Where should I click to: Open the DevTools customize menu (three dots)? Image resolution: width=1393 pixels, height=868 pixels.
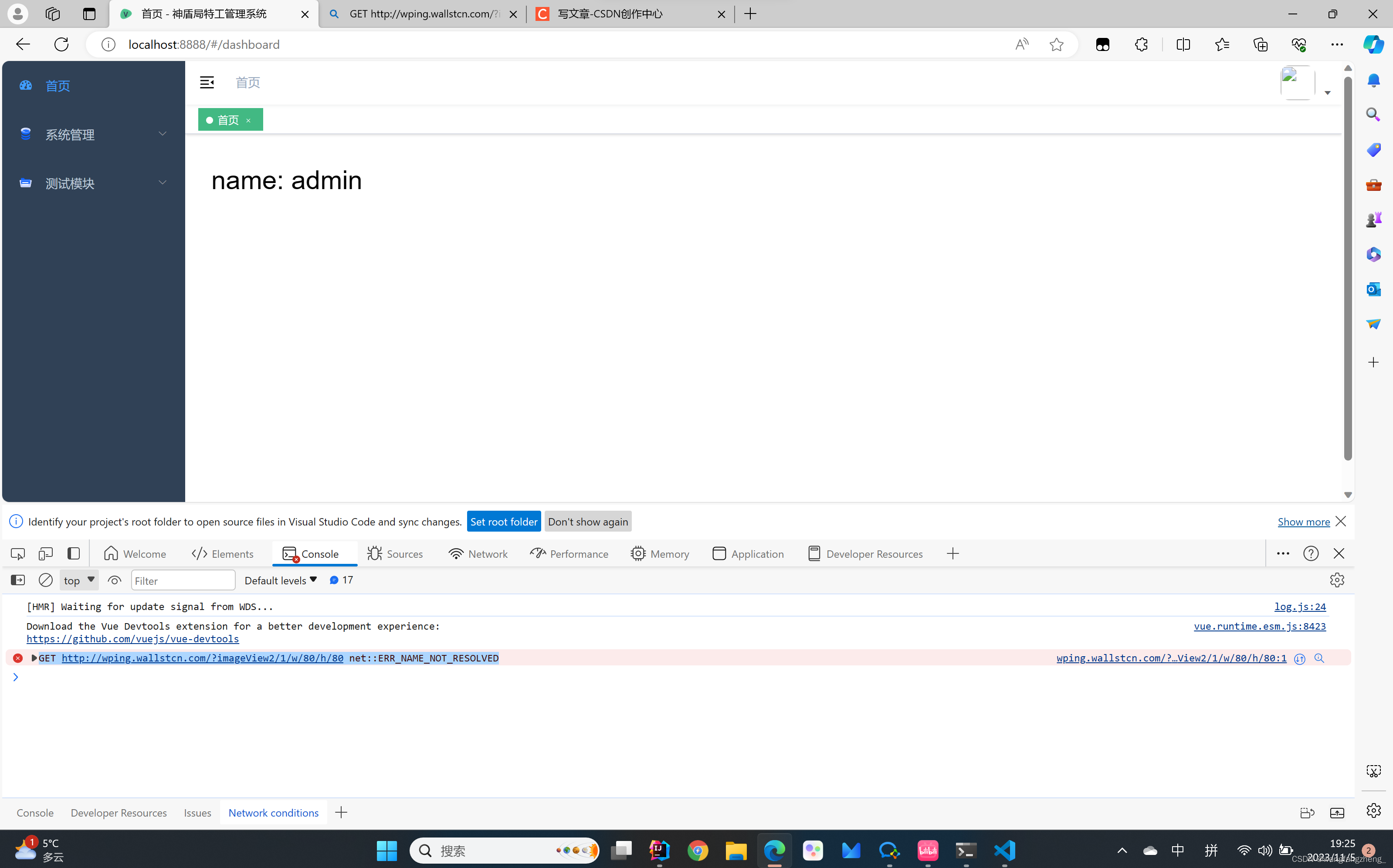click(1282, 553)
